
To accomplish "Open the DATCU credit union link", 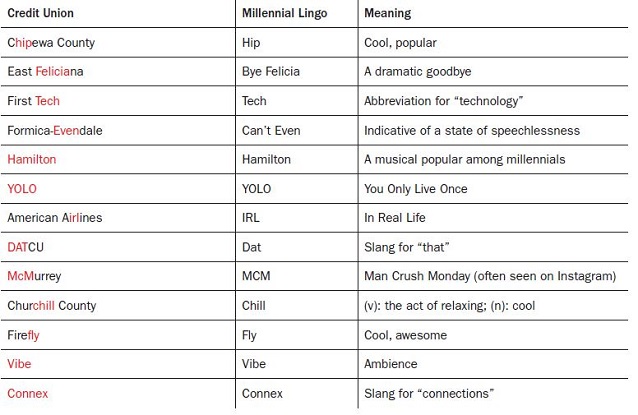I will pos(27,247).
